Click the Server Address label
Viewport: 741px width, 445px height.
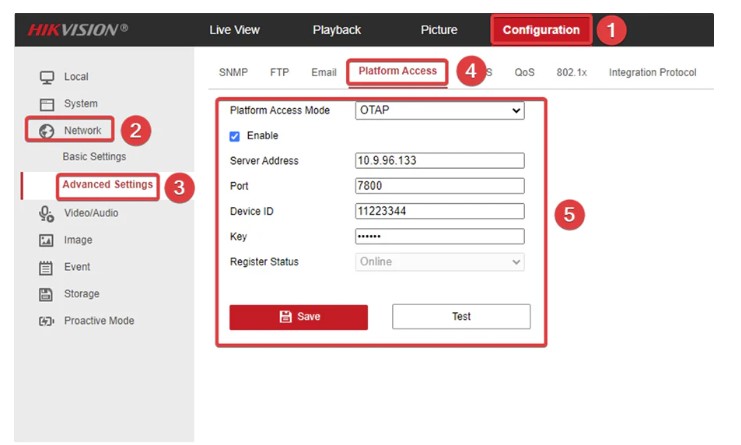point(264,161)
